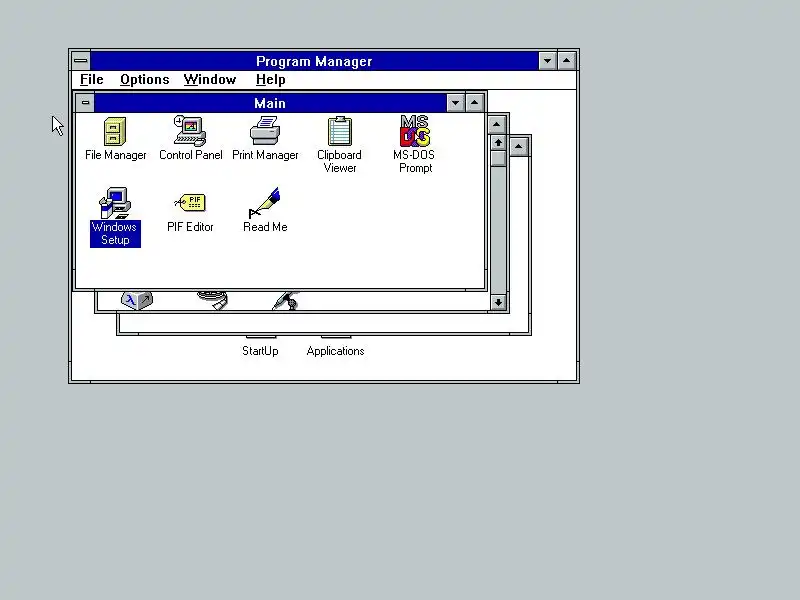Maximize the Main group window

click(x=474, y=103)
